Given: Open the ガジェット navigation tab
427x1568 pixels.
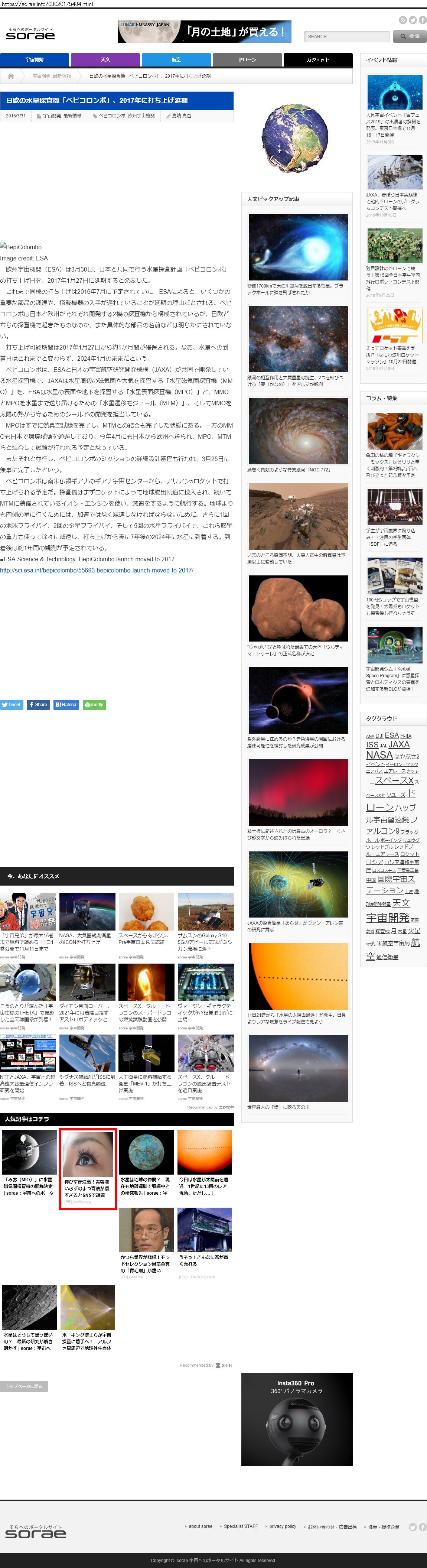Looking at the screenshot, I should (x=317, y=60).
